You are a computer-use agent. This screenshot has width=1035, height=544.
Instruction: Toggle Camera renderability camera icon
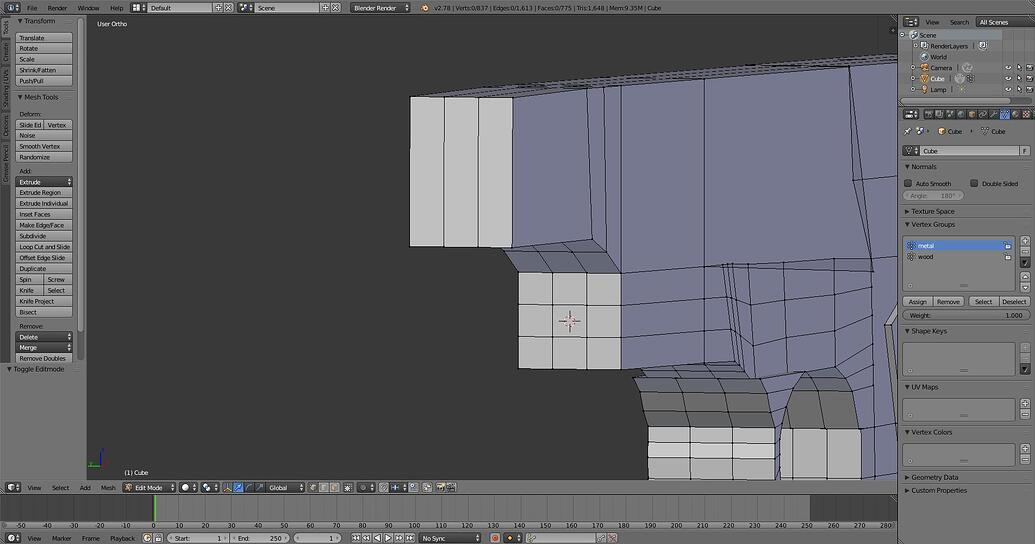click(1029, 68)
